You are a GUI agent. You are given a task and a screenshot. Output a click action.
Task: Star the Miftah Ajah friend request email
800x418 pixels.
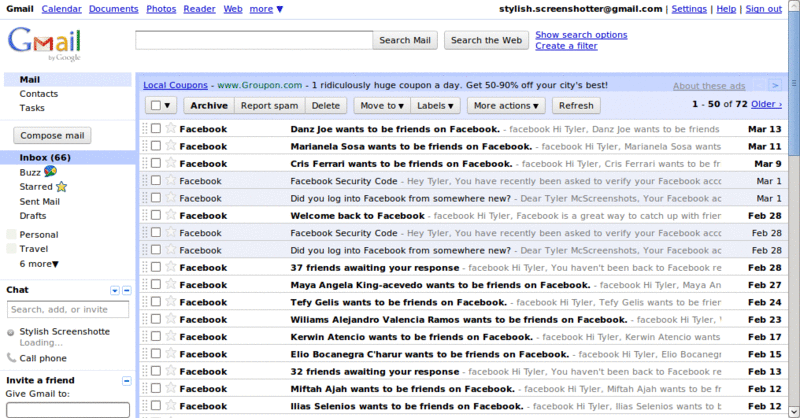(x=171, y=388)
